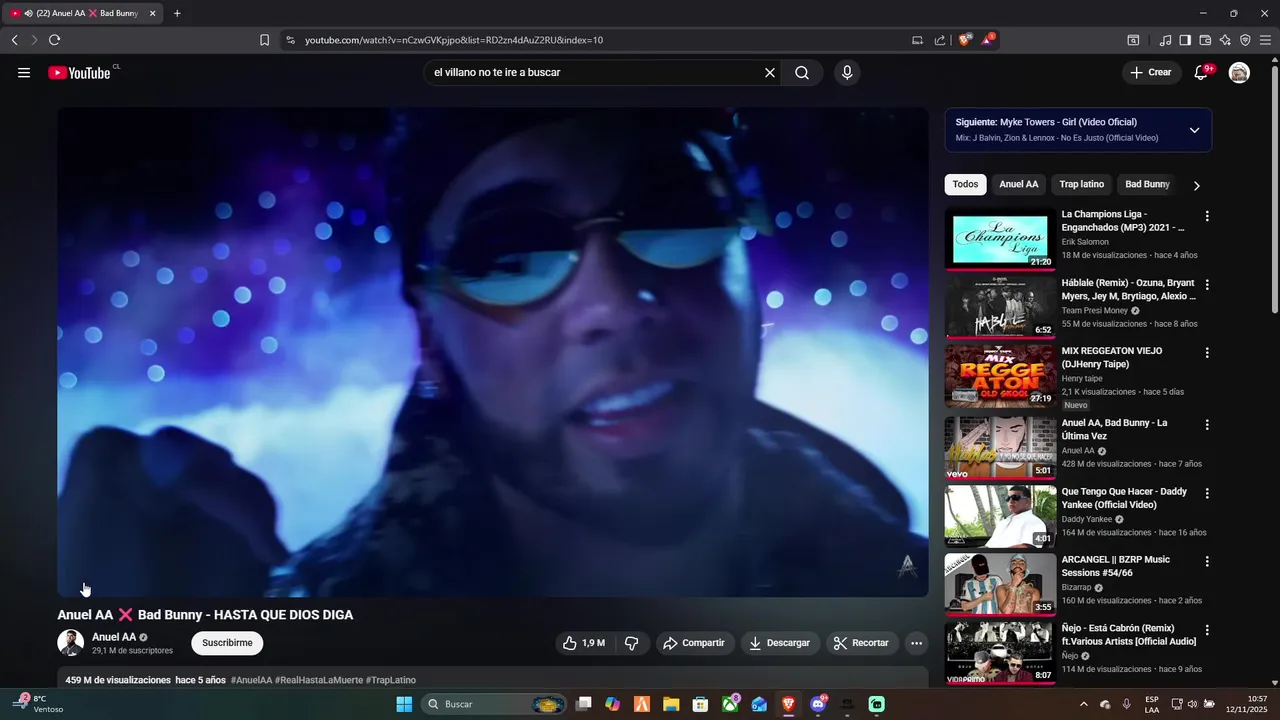Open Brave Shields lion icon
The width and height of the screenshot is (1280, 720).
[x=964, y=40]
